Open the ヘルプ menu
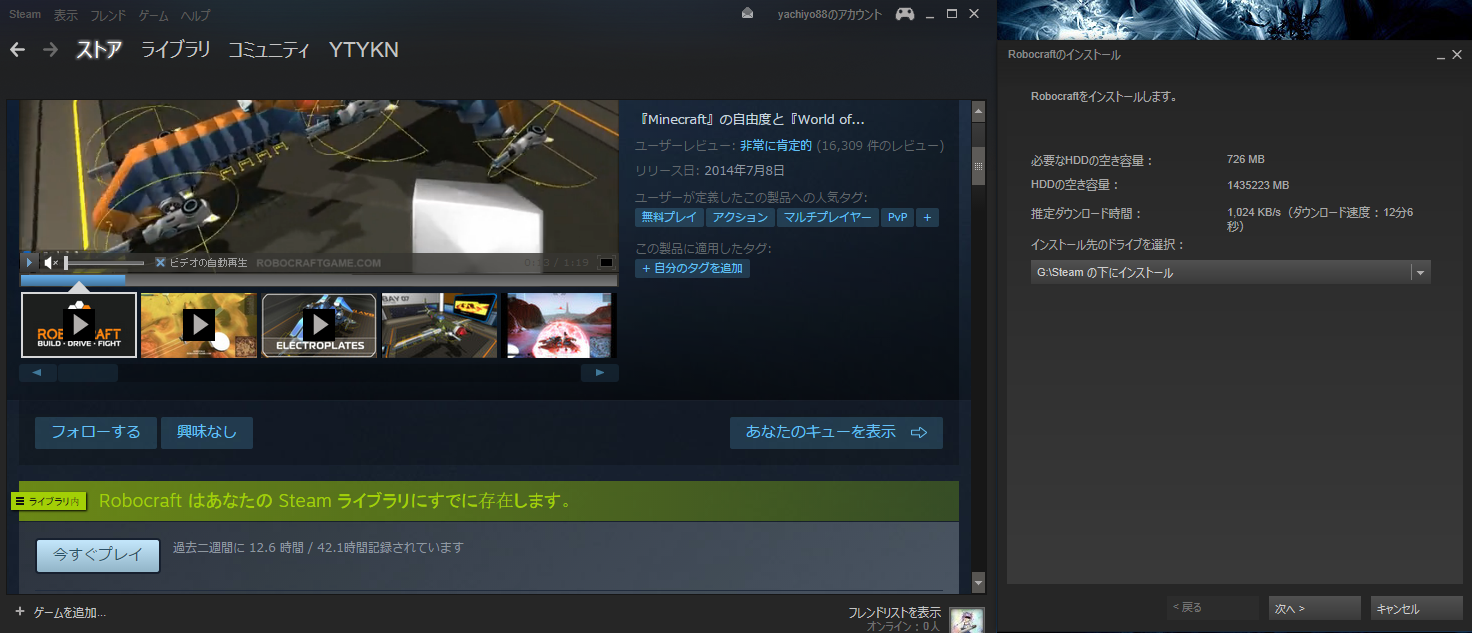Screen dimensions: 1472x633 196,15
